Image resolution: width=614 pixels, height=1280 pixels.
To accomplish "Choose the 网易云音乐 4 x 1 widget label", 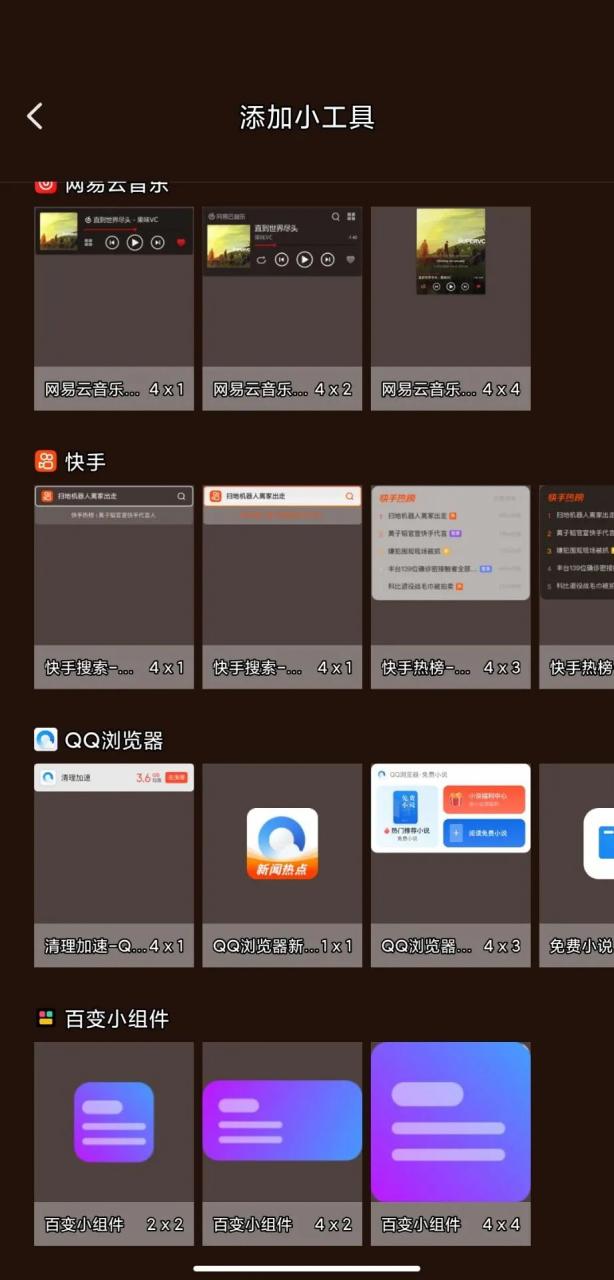I will pos(114,389).
